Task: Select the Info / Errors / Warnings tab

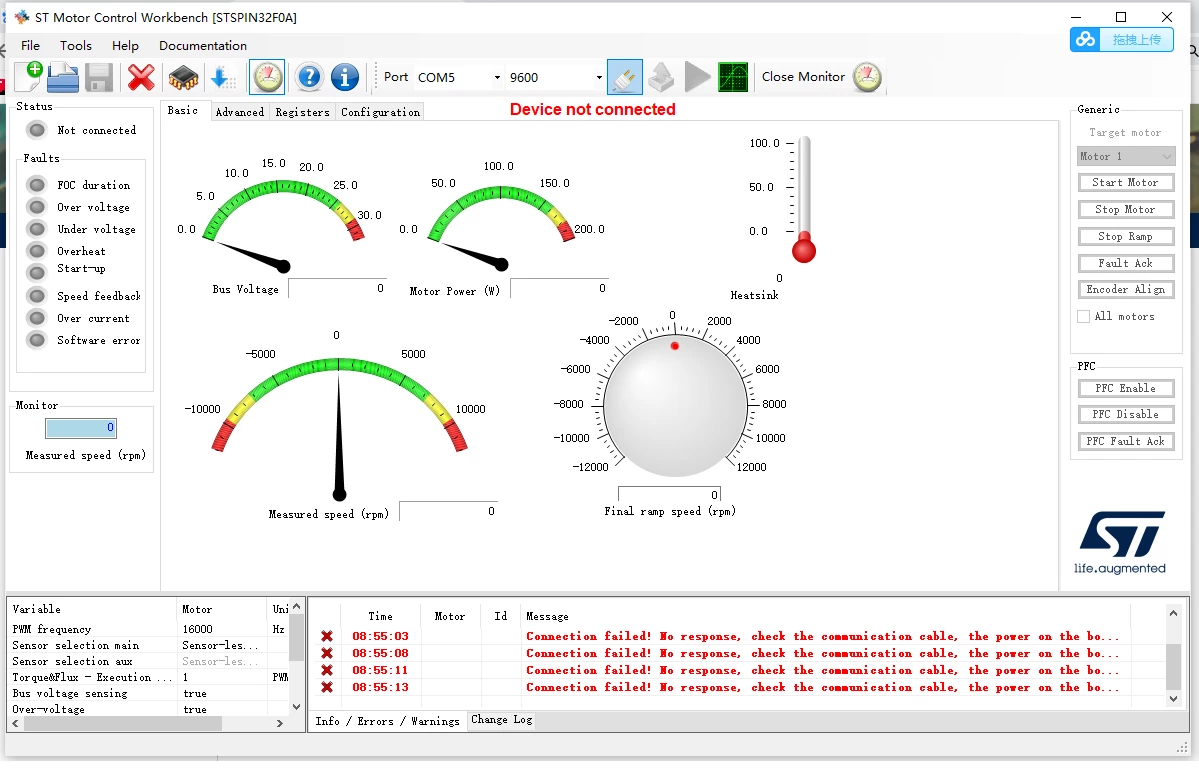Action: 388,721
